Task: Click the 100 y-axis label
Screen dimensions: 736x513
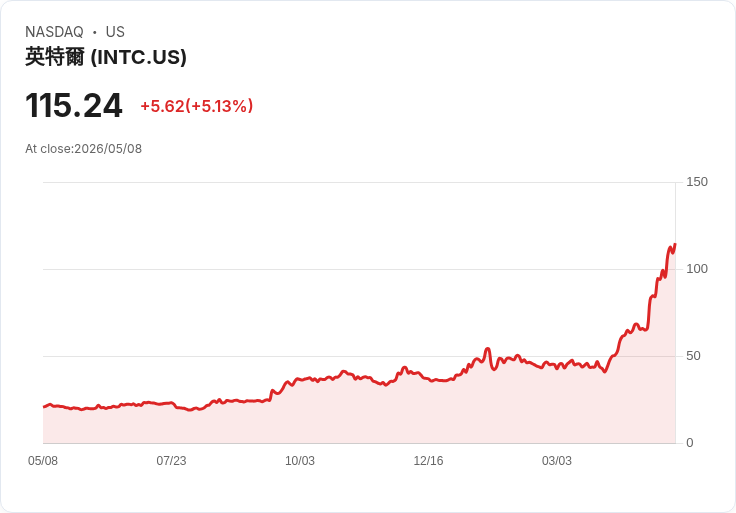Action: pos(697,269)
